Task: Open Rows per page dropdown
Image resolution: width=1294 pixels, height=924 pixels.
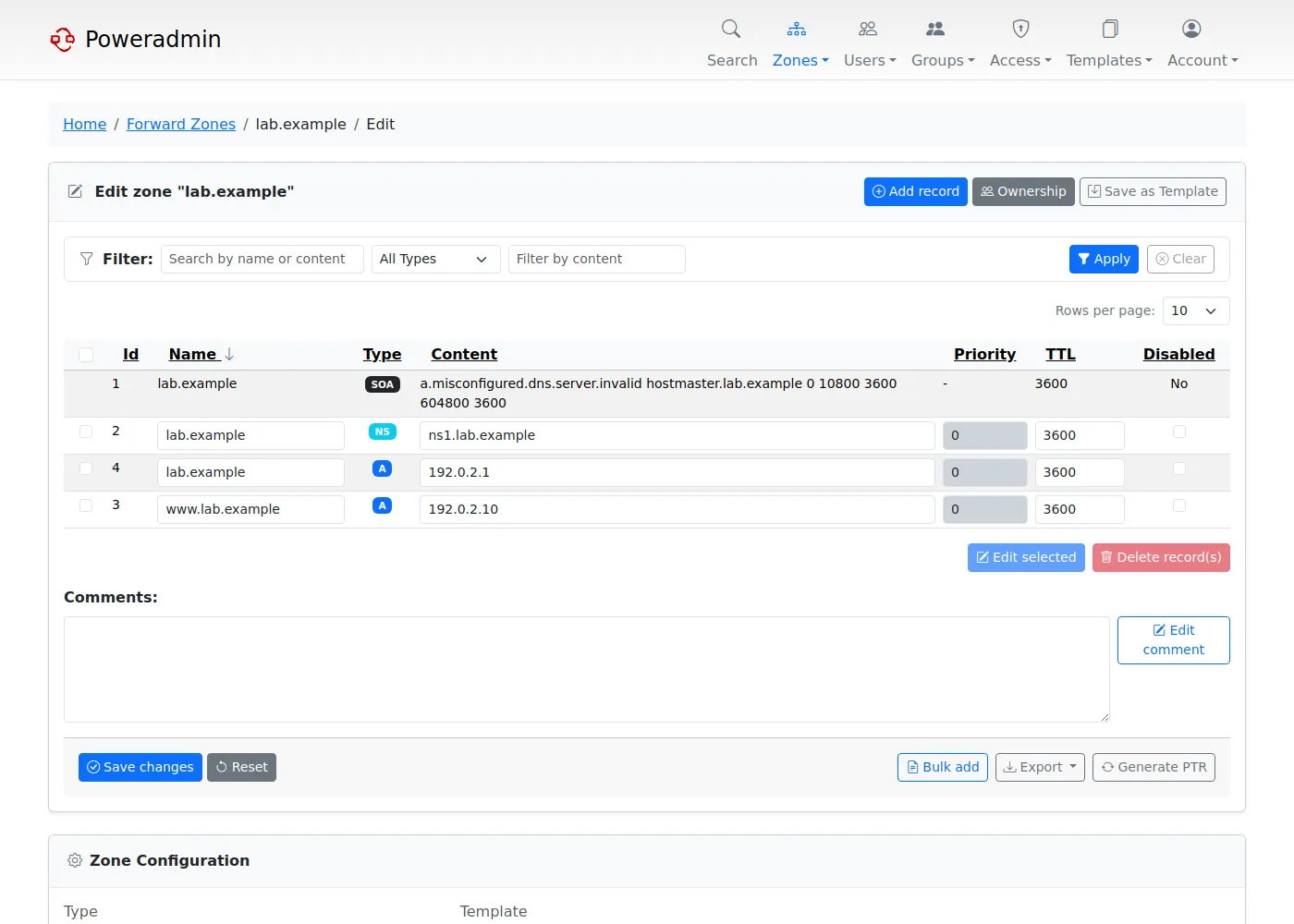Action: [x=1196, y=310]
